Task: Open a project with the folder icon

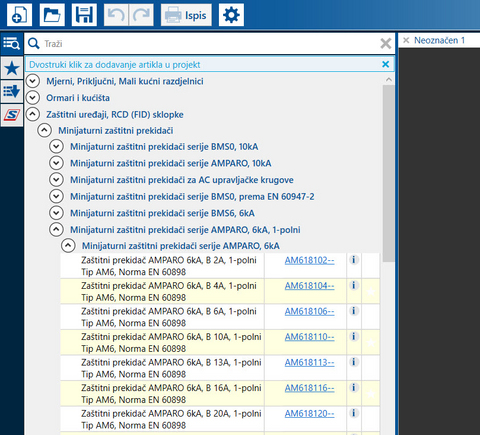Action: pyautogui.click(x=52, y=15)
